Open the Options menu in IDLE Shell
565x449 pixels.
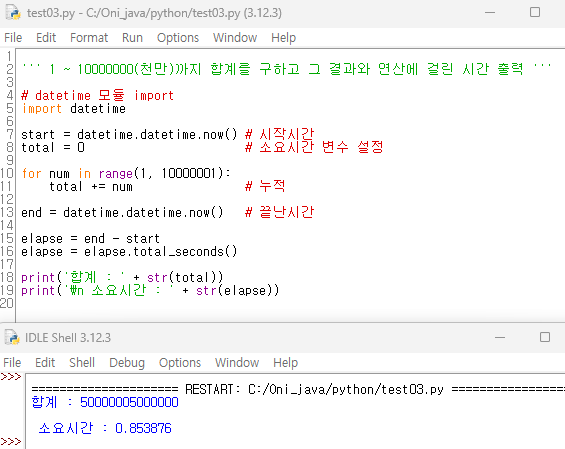(180, 363)
